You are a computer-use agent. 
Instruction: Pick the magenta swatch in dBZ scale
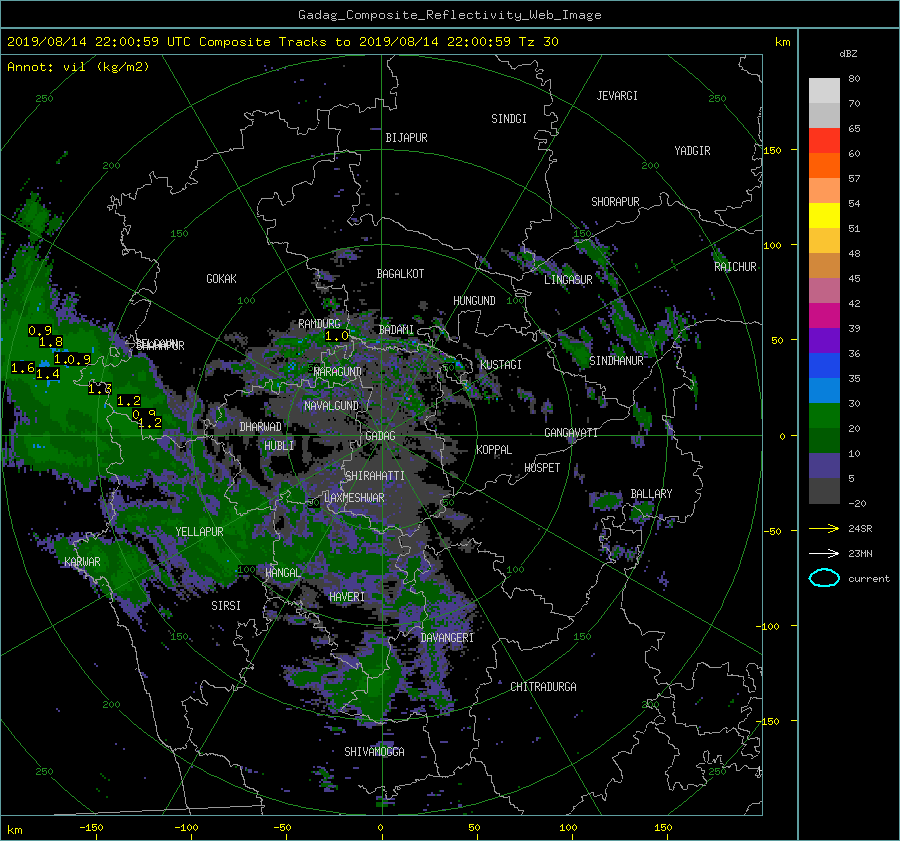tap(824, 316)
